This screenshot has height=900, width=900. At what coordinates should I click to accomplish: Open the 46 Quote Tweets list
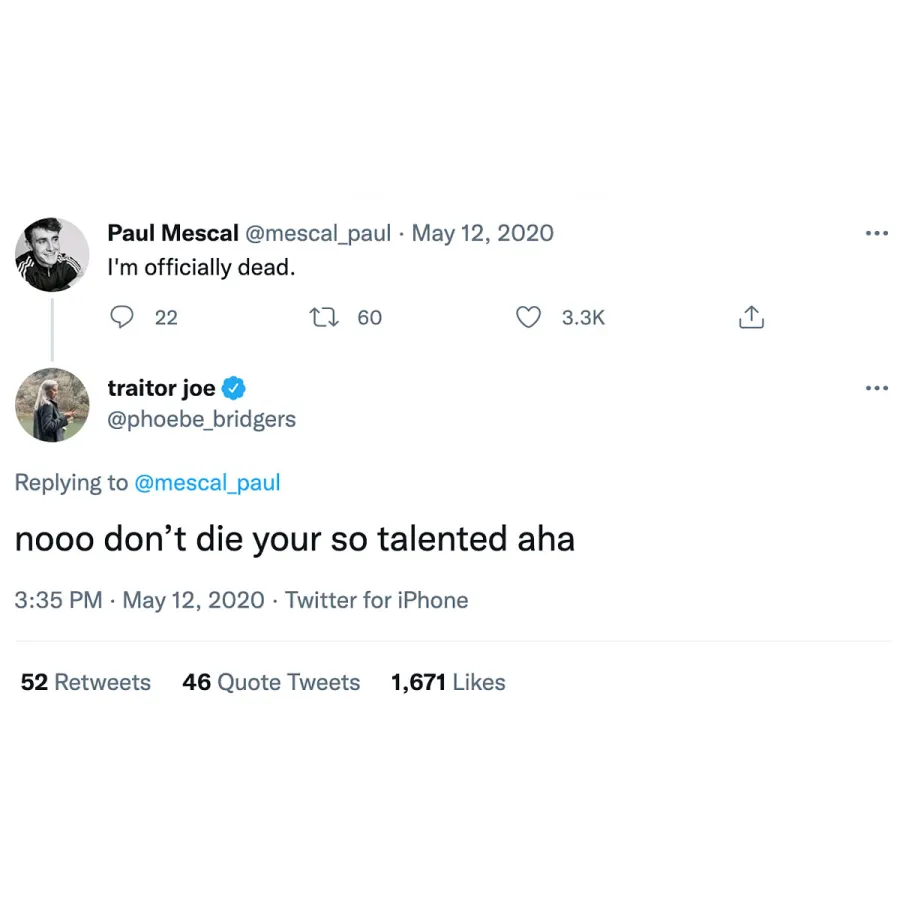(270, 682)
